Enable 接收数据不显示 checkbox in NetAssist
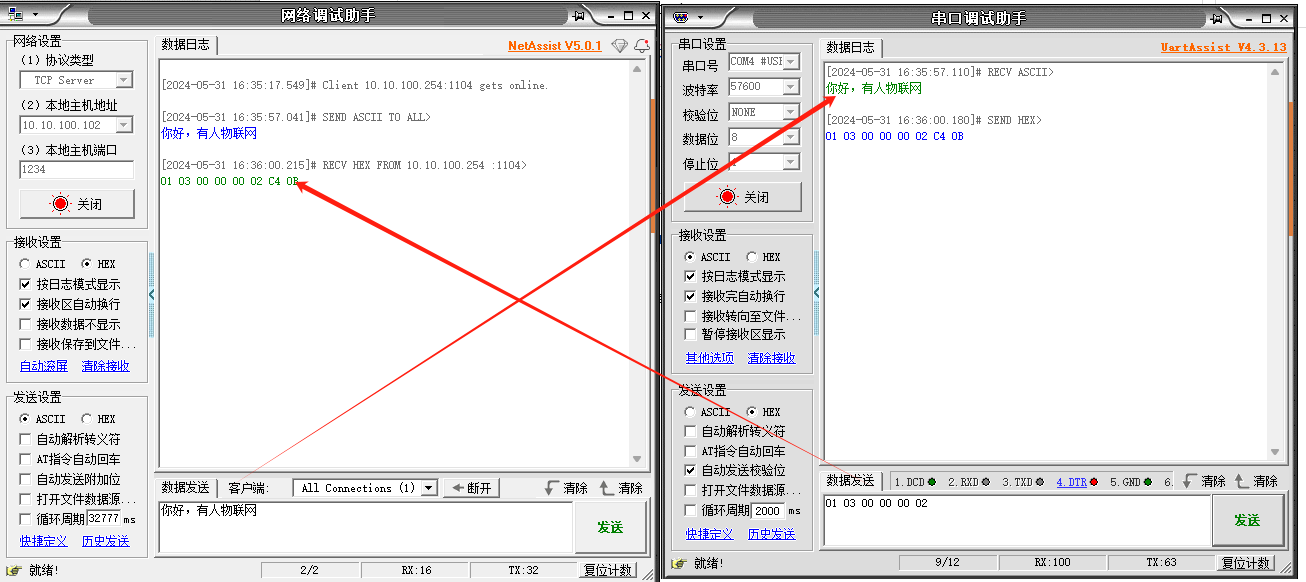Image resolution: width=1306 pixels, height=582 pixels. point(26,324)
